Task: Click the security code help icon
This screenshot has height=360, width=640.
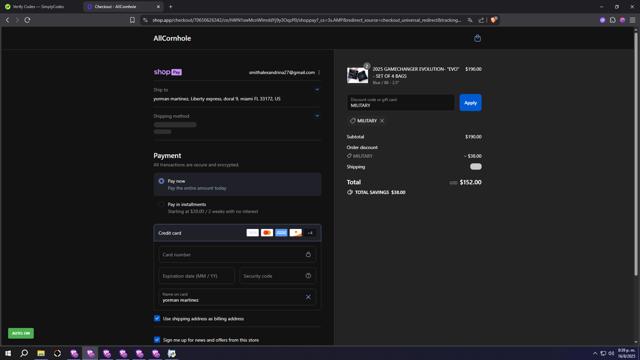Action: (308, 276)
